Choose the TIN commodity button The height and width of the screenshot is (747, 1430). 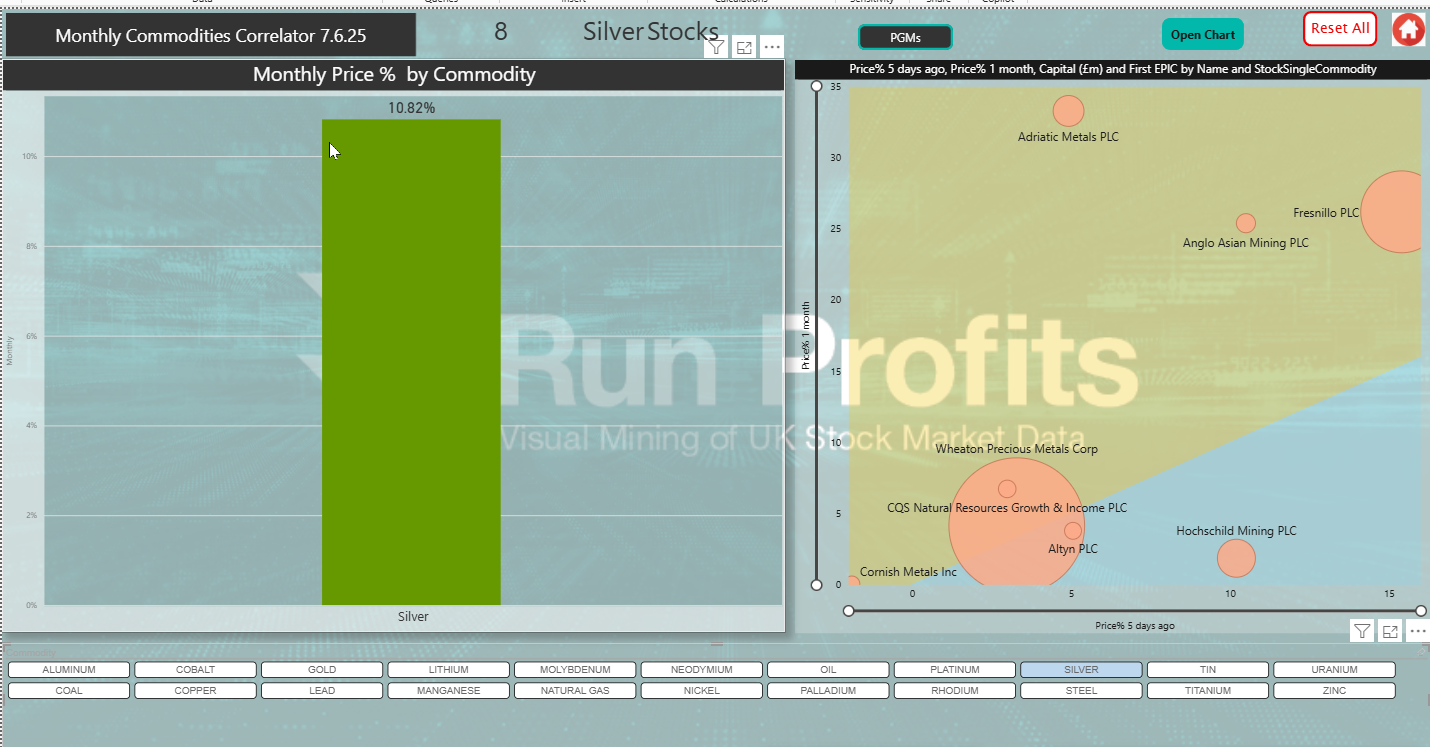coord(1208,670)
